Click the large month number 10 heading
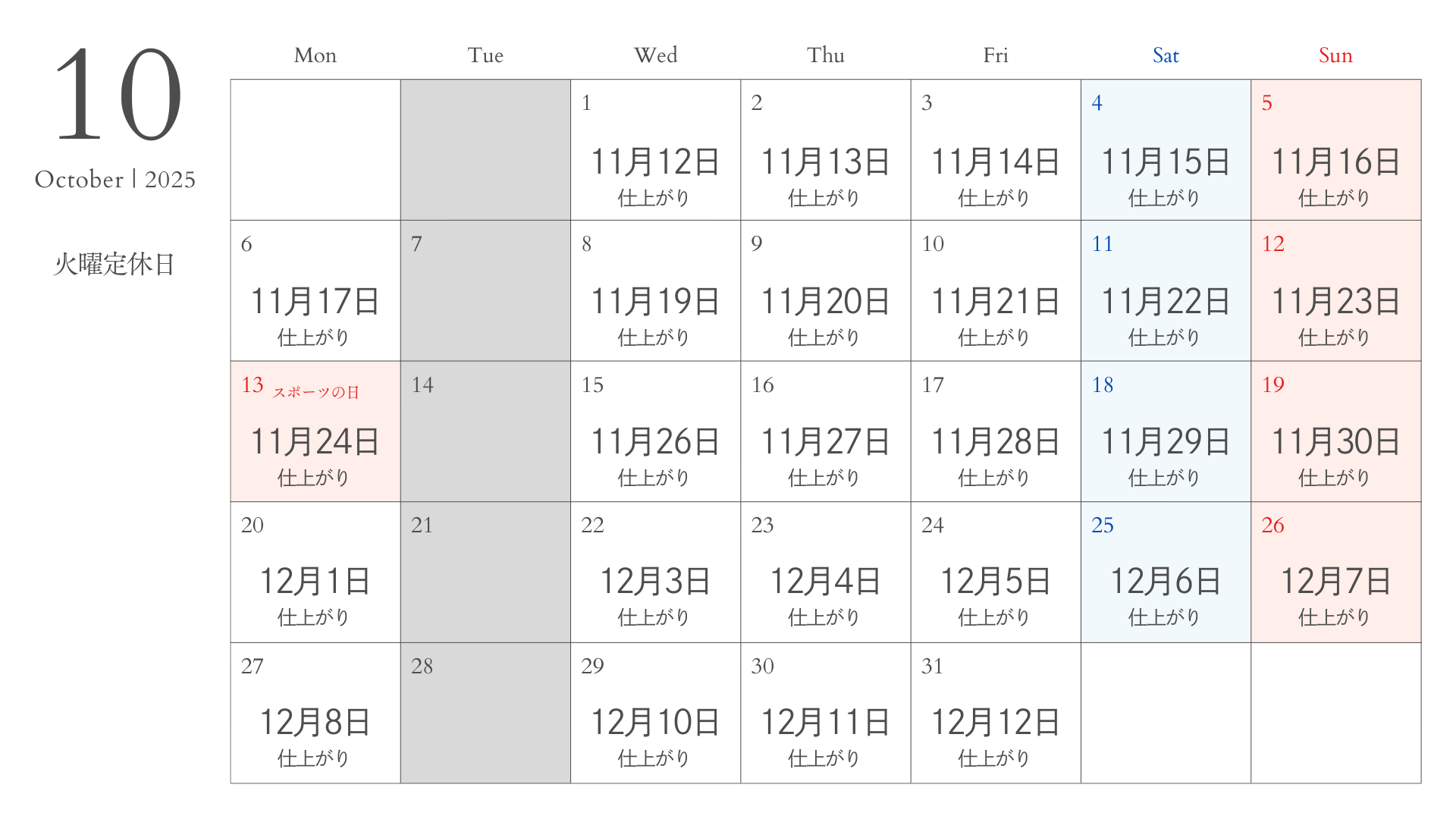This screenshot has height=819, width=1456. coord(118,94)
